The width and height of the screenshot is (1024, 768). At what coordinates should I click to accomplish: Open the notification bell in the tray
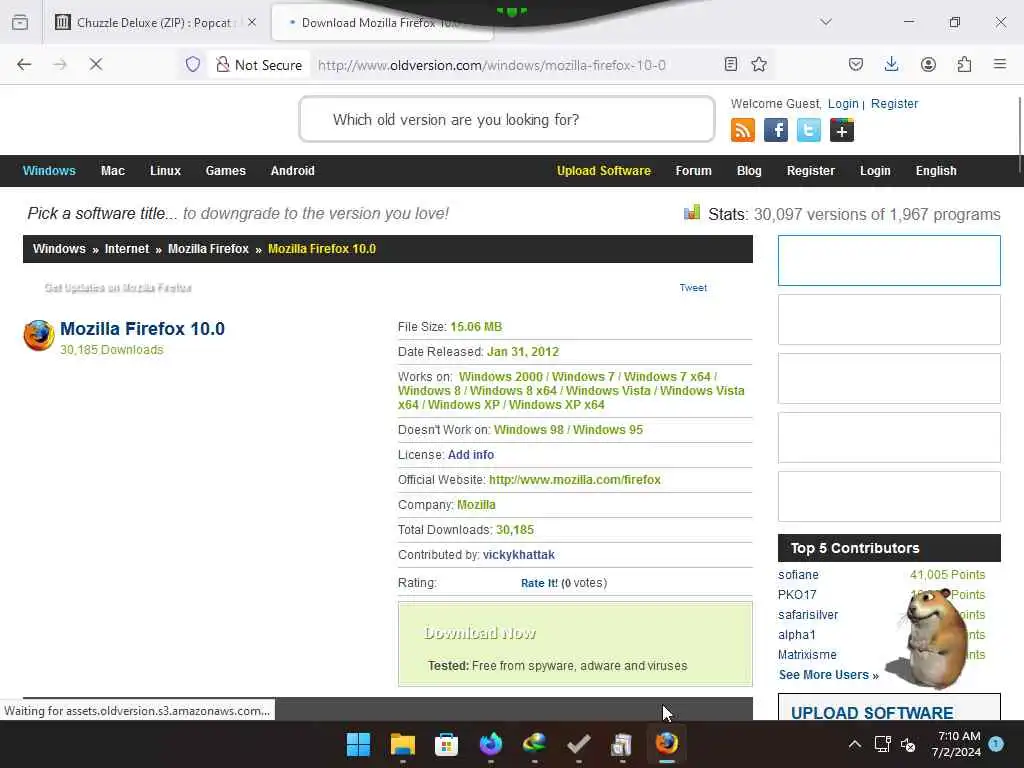[996, 744]
